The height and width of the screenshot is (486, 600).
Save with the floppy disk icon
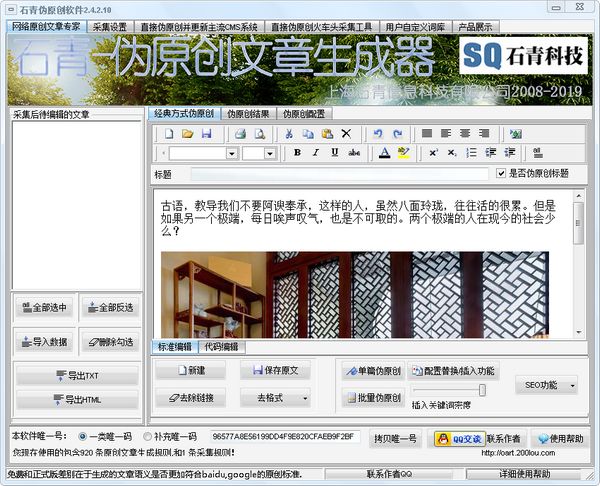click(x=207, y=134)
